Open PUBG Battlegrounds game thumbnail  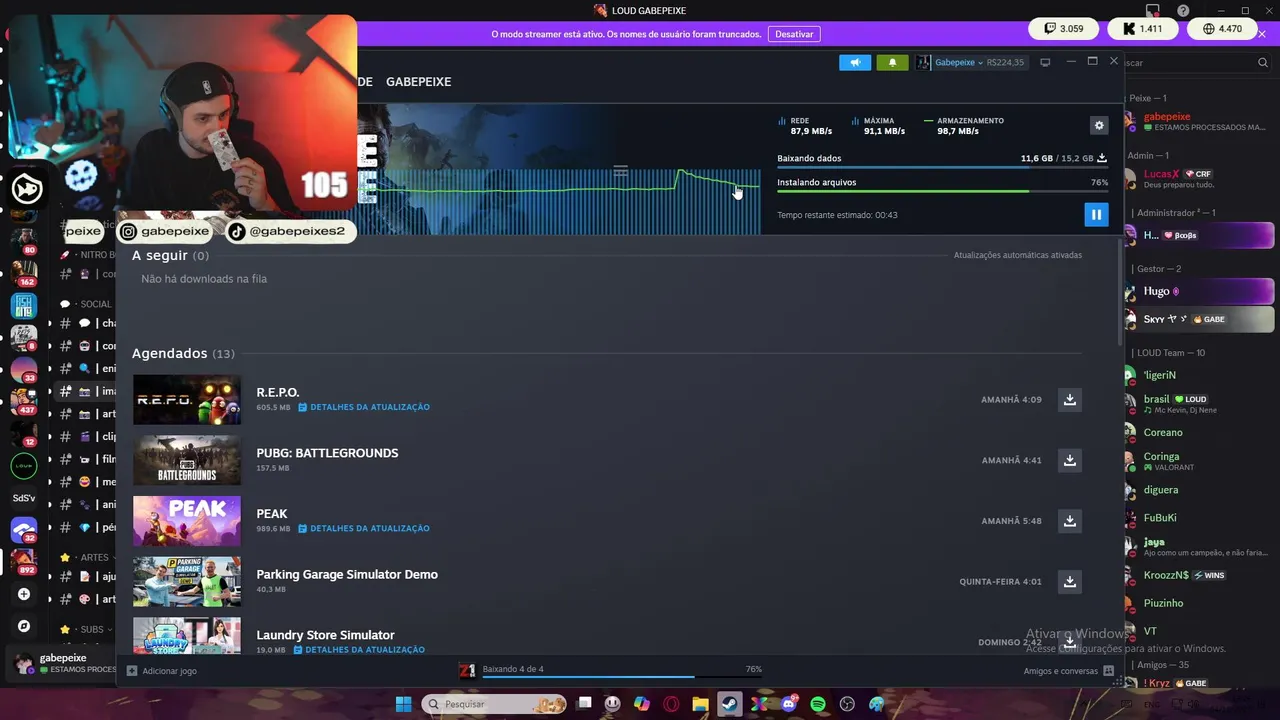[187, 460]
